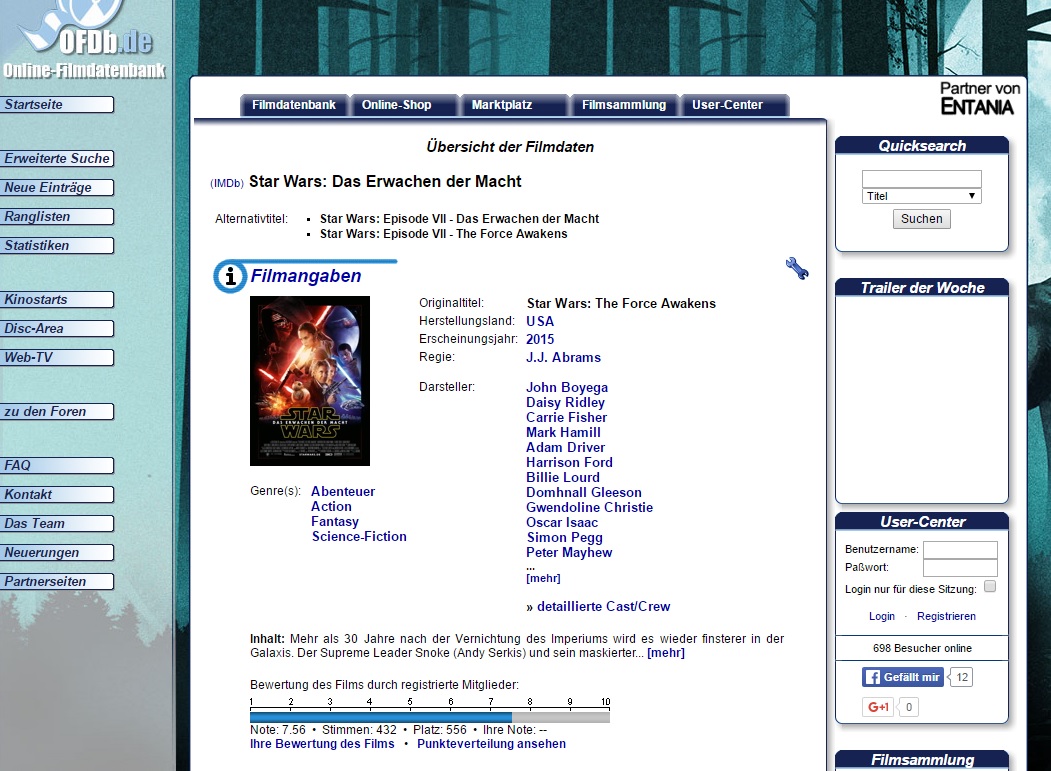Open Web-TV in sidebar
Image resolution: width=1051 pixels, height=771 pixels.
pos(57,357)
